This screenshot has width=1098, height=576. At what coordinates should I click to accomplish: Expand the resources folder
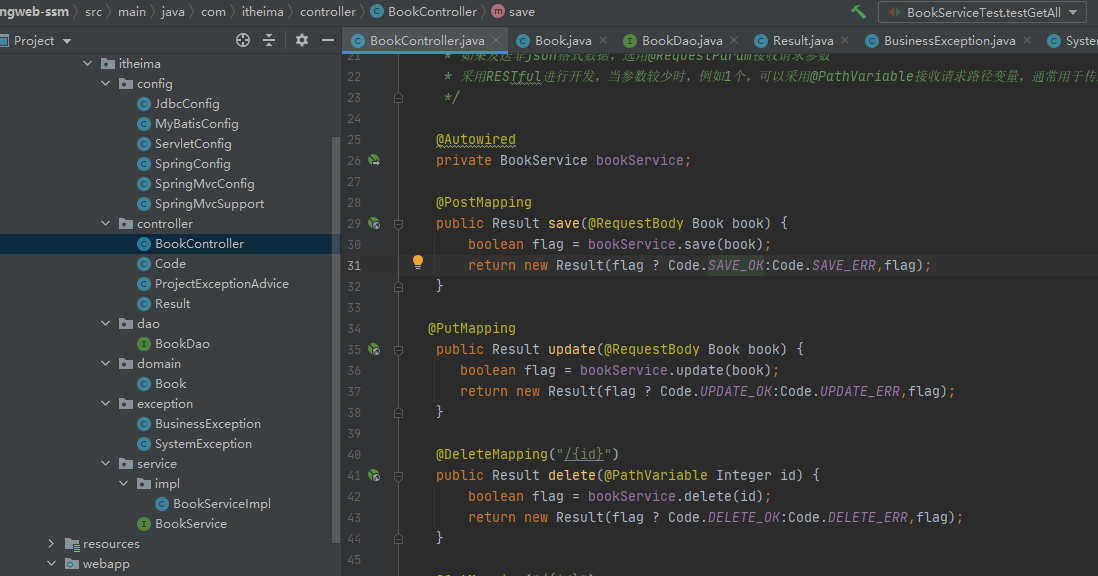coord(51,544)
